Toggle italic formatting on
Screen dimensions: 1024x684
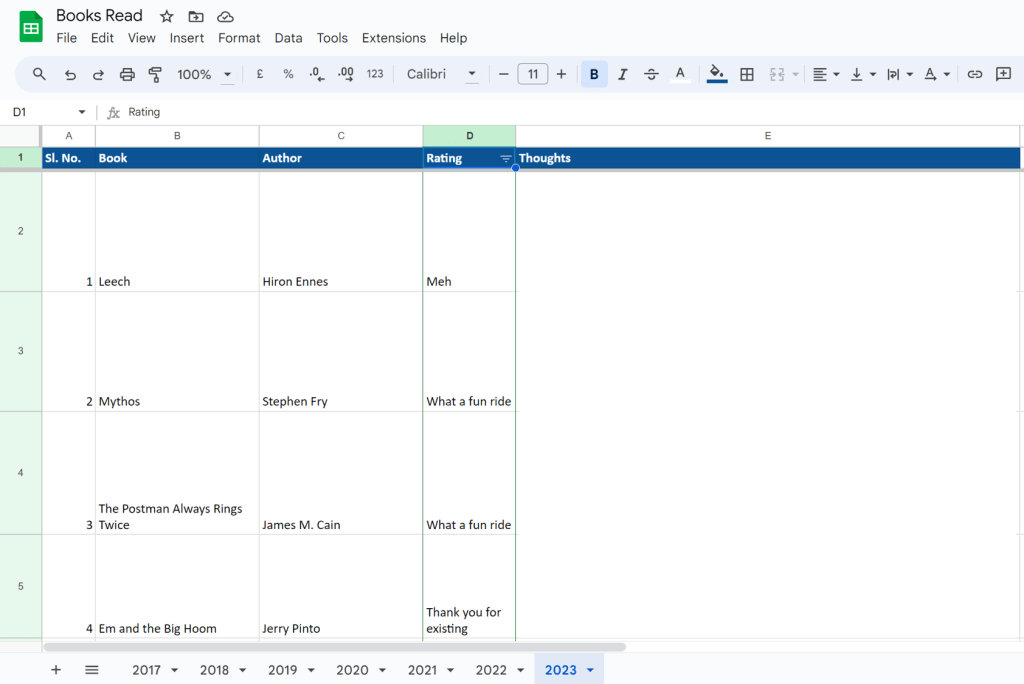point(622,74)
